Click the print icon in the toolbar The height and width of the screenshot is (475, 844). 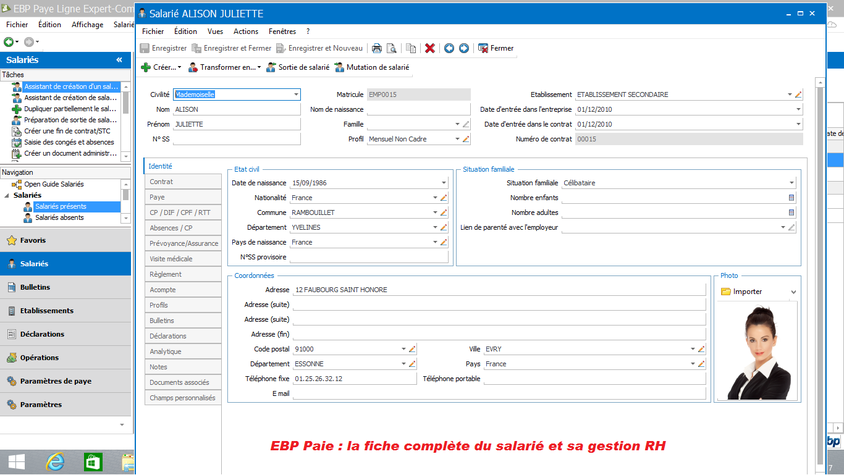point(377,48)
